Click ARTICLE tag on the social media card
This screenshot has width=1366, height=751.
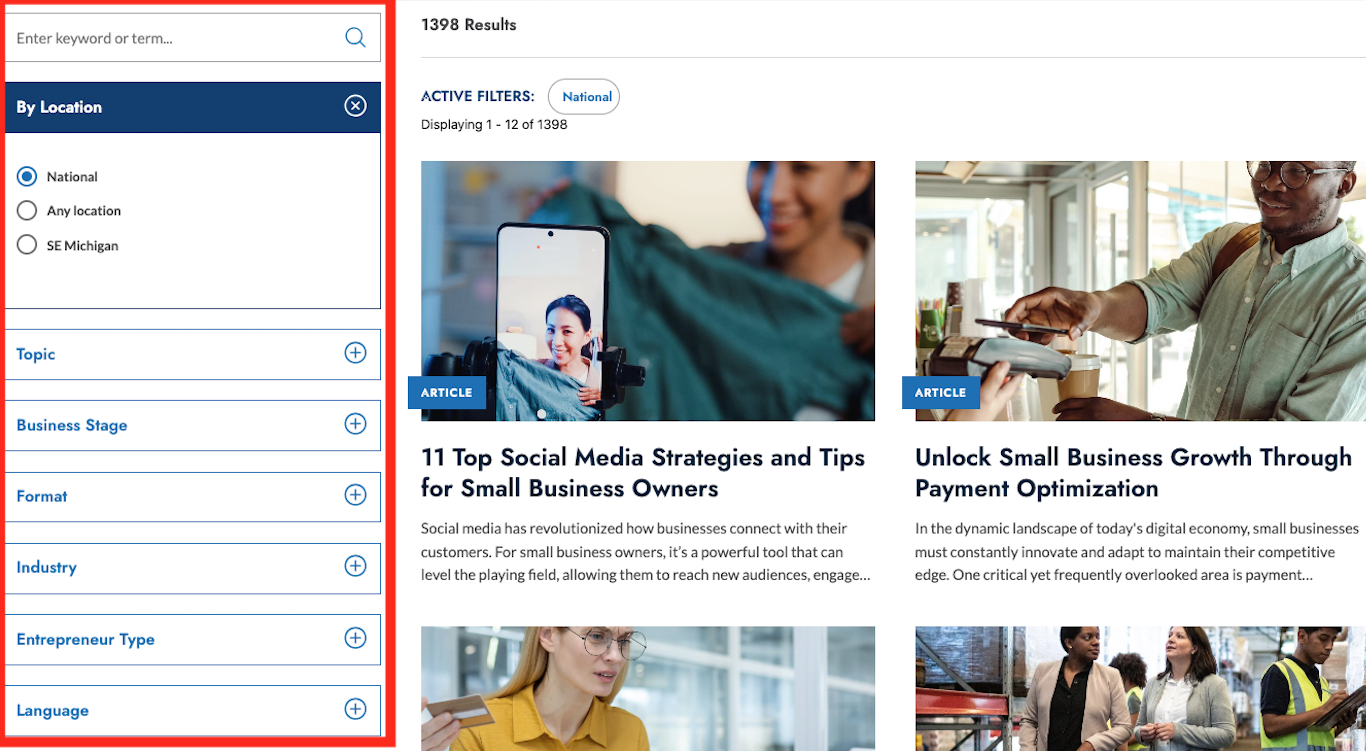point(447,393)
